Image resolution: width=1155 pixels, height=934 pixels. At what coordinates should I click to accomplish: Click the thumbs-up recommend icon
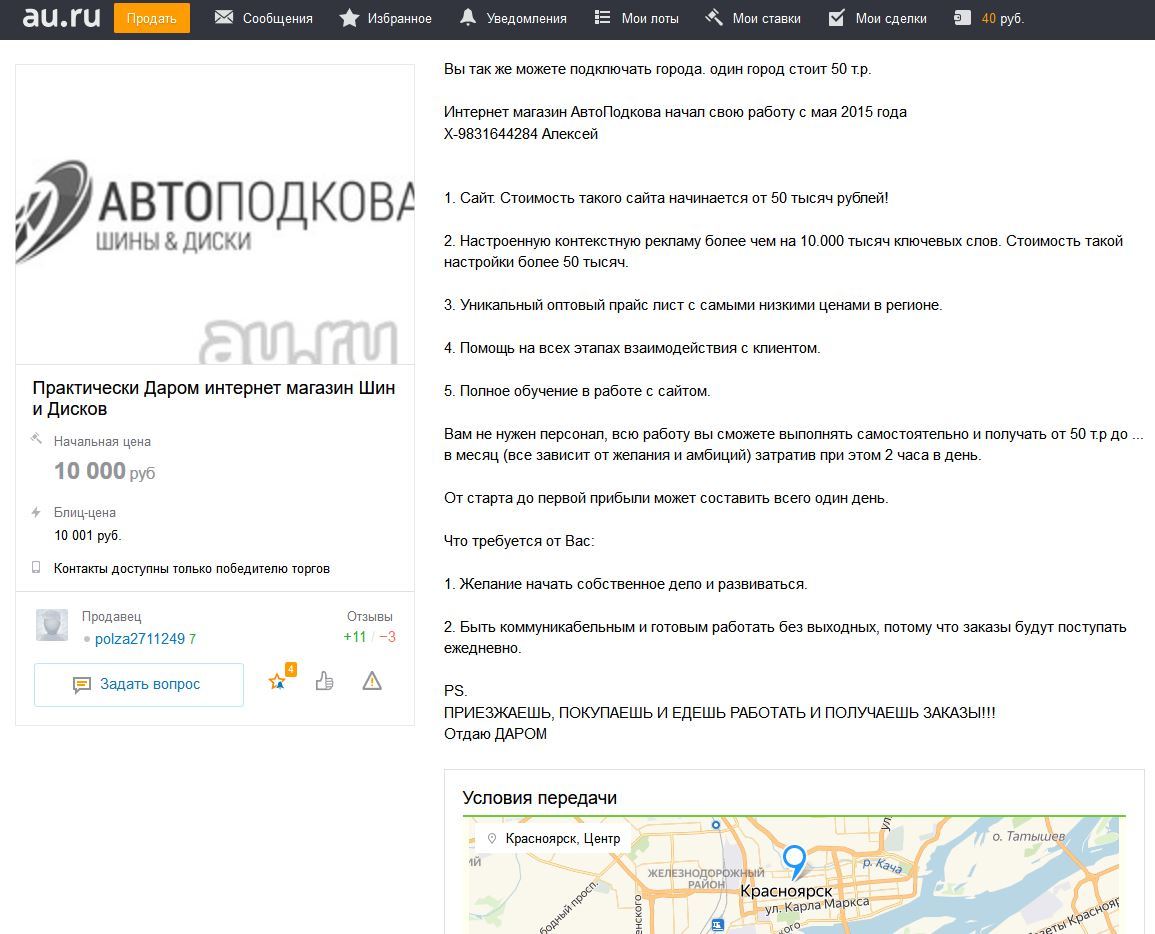point(325,681)
